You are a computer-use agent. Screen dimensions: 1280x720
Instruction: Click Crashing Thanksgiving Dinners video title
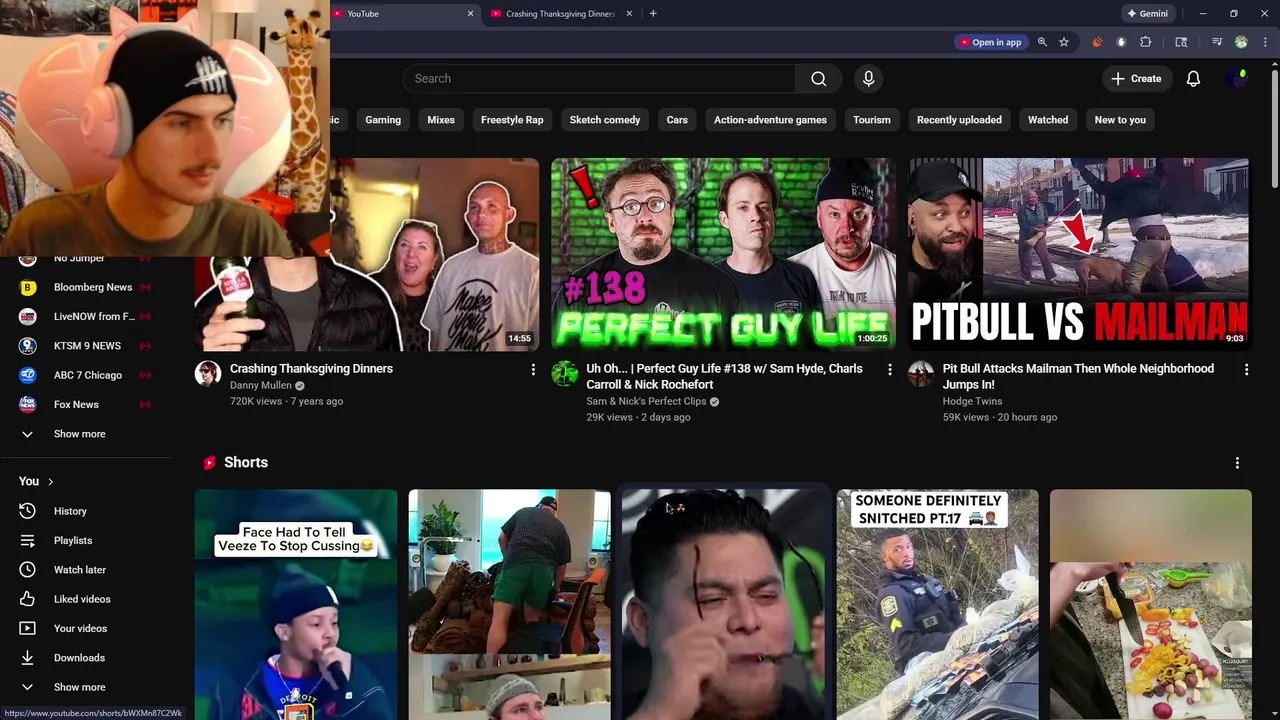point(311,368)
